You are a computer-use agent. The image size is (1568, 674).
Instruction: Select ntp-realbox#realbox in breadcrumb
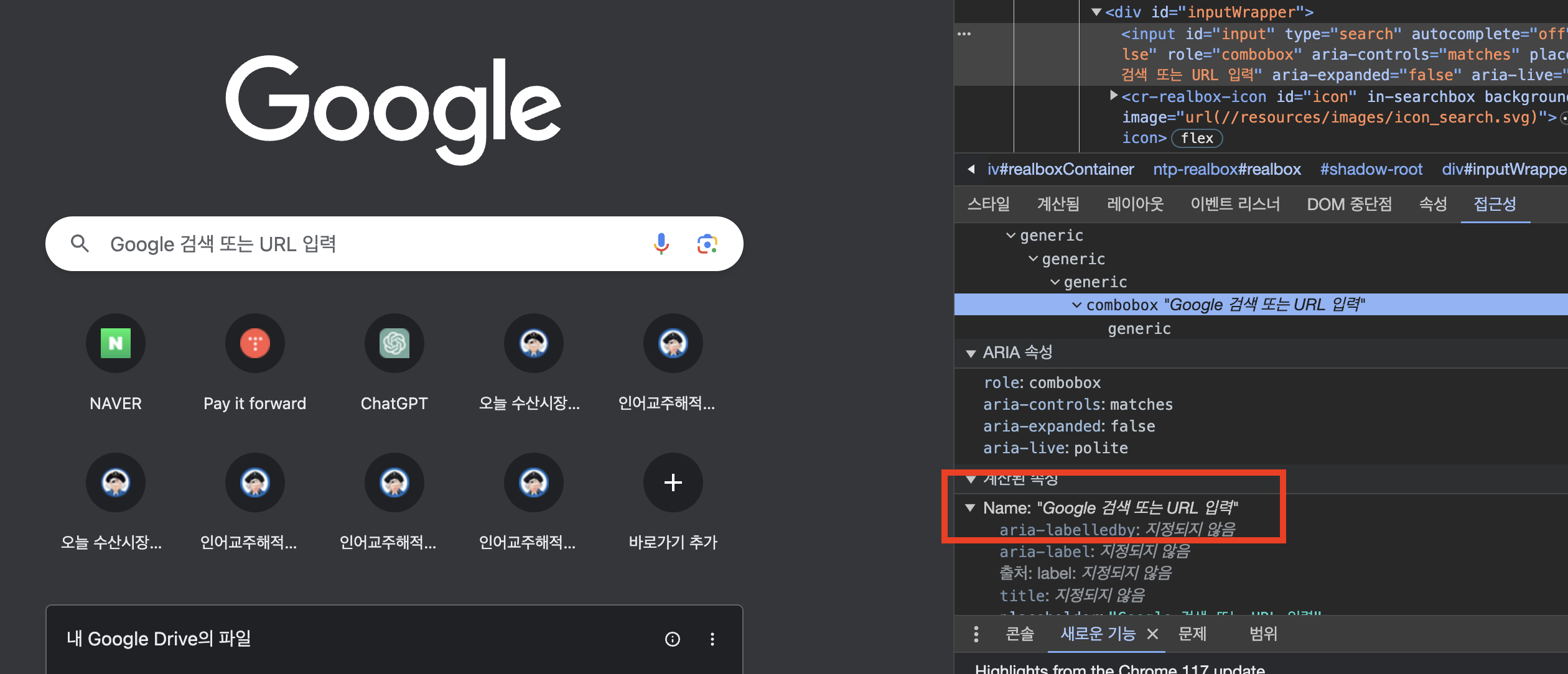tap(1226, 170)
